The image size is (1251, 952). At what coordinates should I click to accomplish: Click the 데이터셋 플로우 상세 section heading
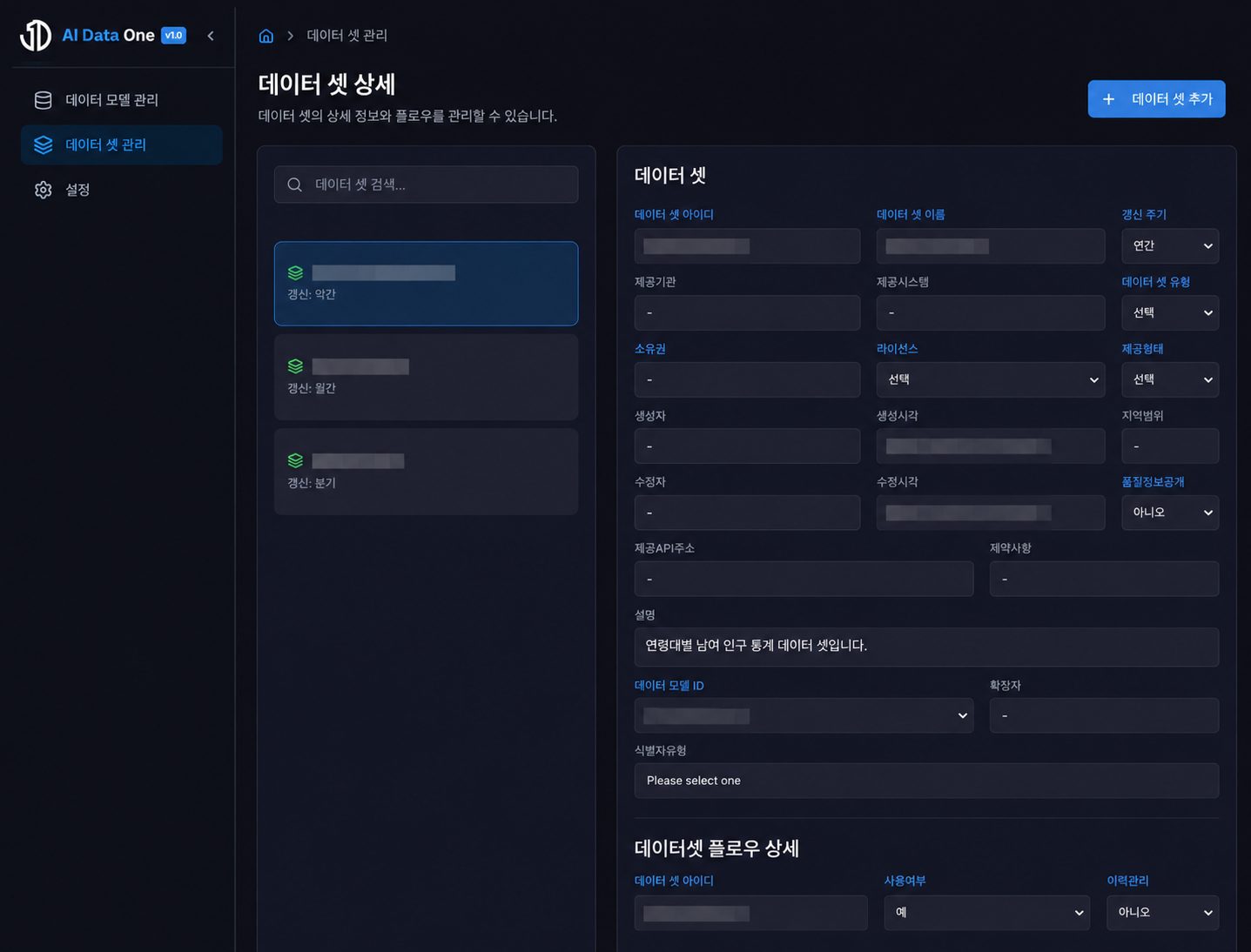(x=716, y=848)
